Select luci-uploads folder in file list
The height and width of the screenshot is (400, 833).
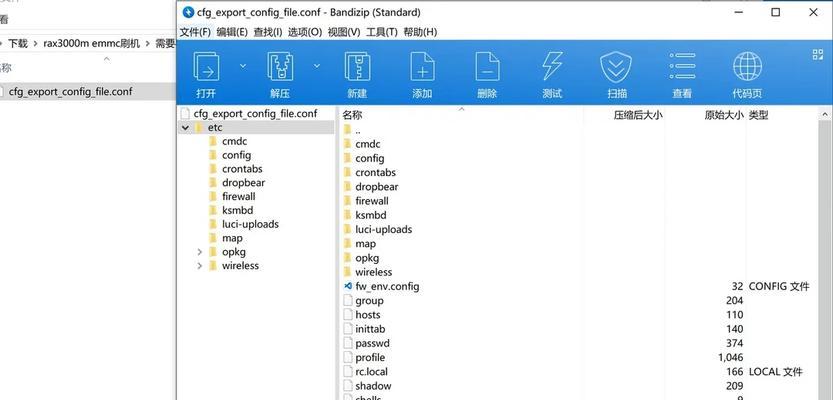pyautogui.click(x=384, y=229)
